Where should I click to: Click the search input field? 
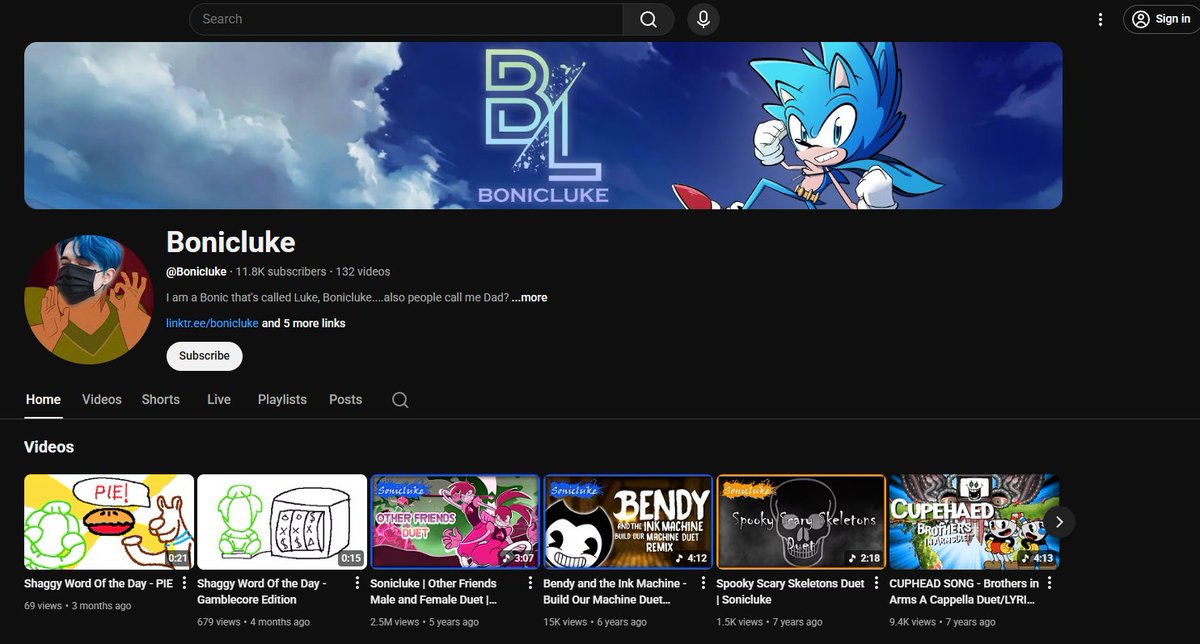pyautogui.click(x=400, y=19)
